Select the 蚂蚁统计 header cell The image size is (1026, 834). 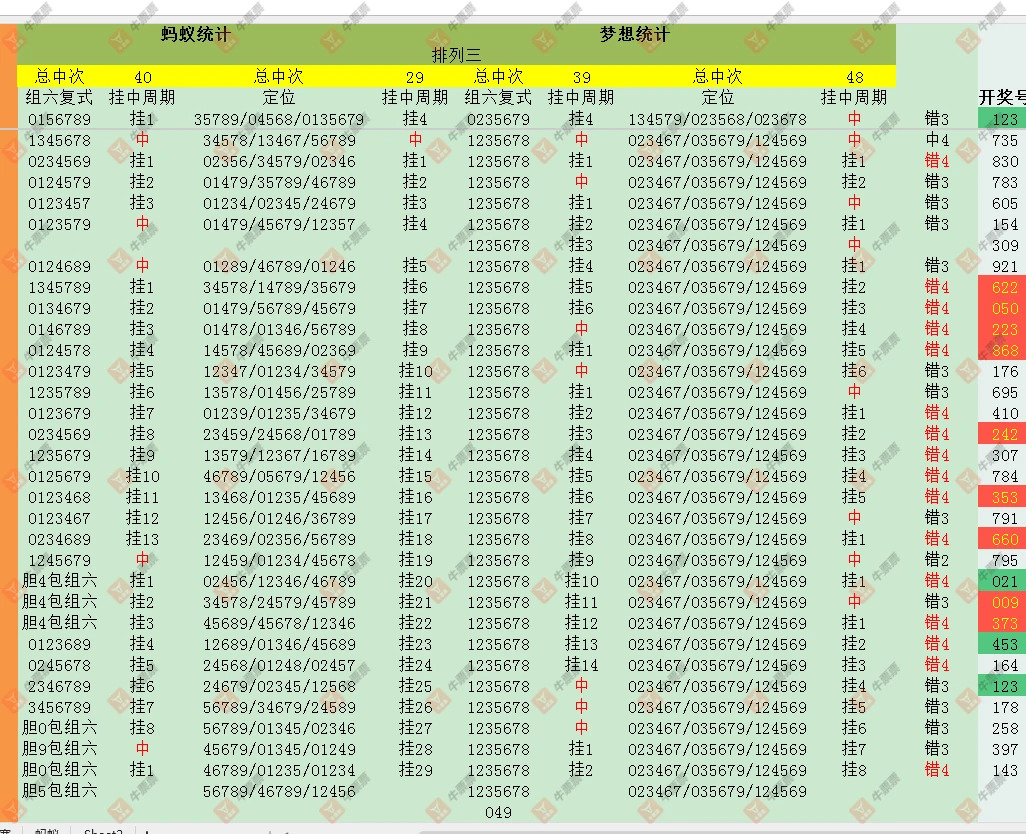[196, 35]
